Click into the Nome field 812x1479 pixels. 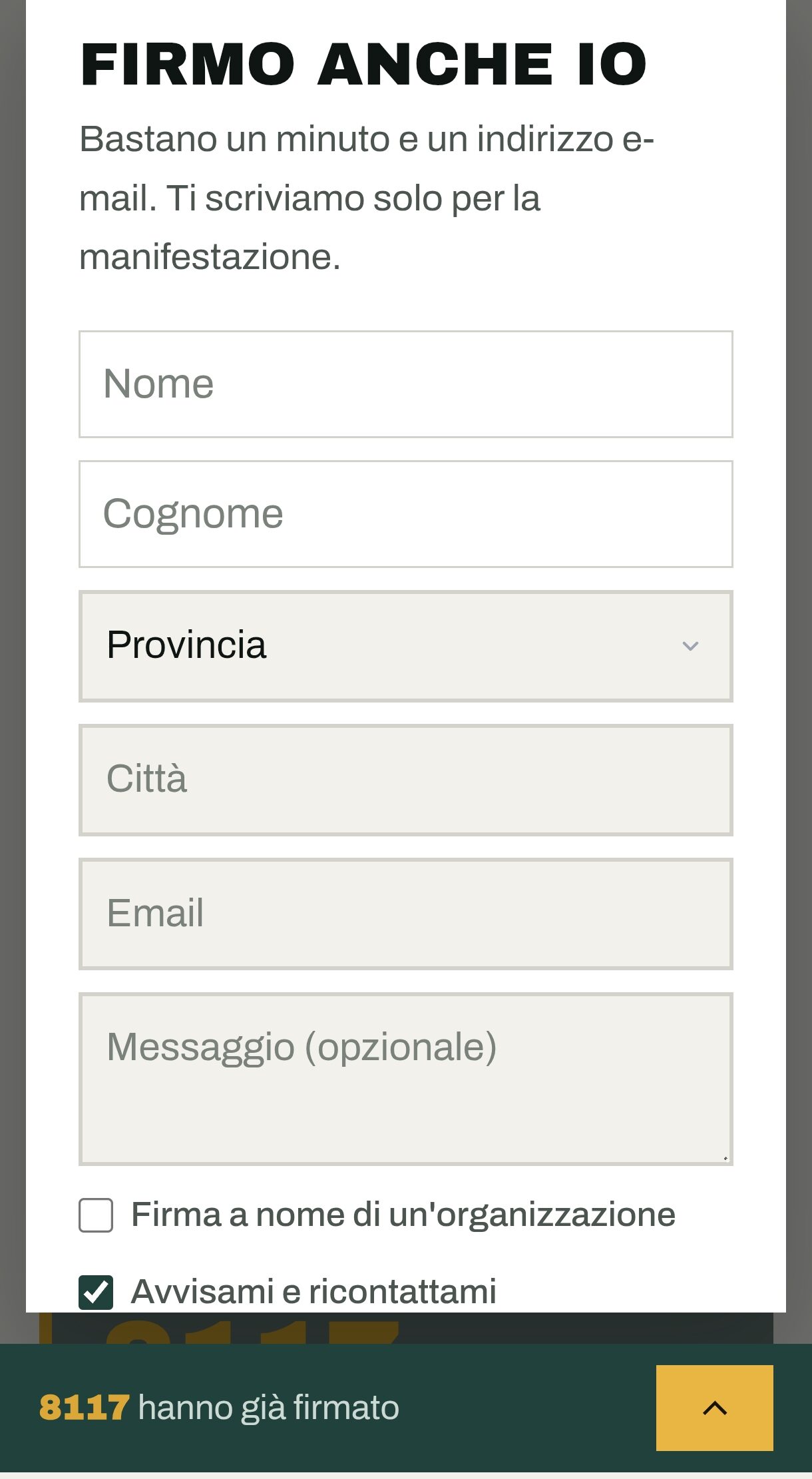(406, 384)
